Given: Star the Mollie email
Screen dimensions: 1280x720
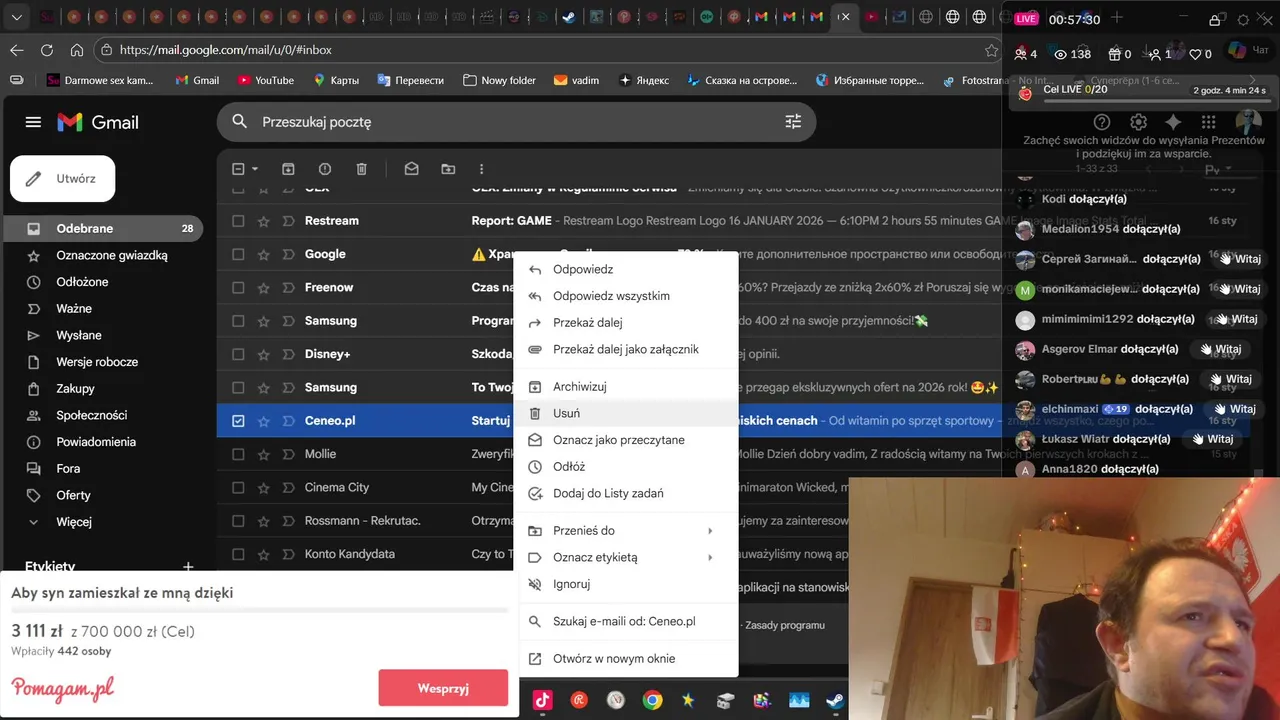Looking at the screenshot, I should pyautogui.click(x=264, y=454).
